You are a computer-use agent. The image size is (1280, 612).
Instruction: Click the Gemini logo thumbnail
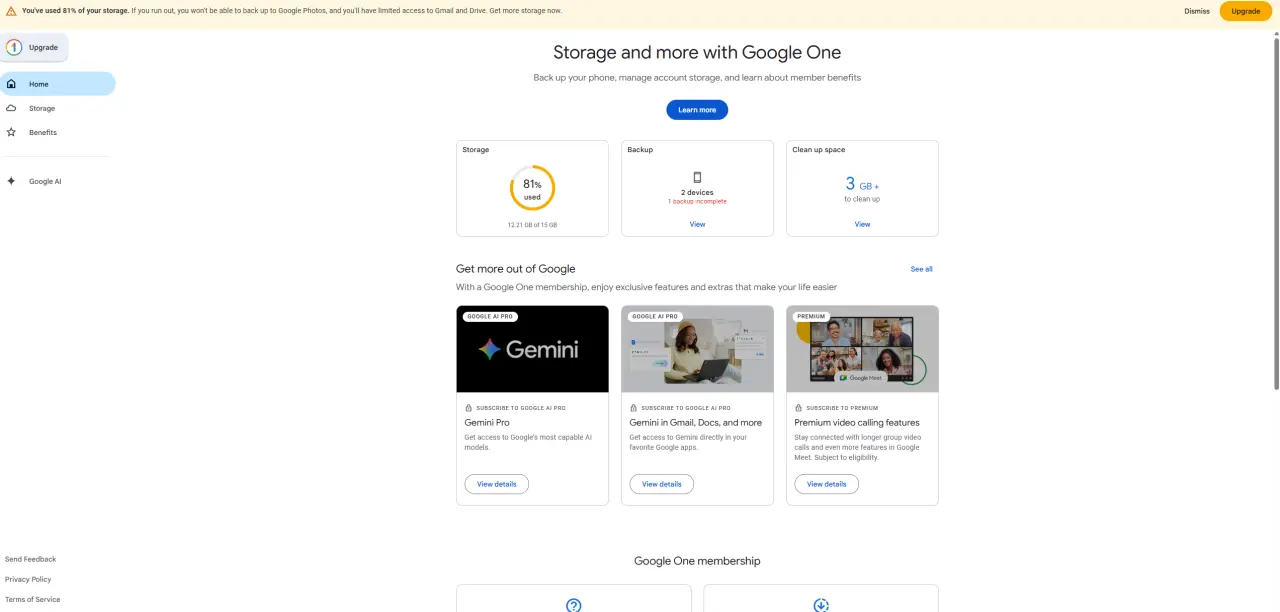point(532,349)
